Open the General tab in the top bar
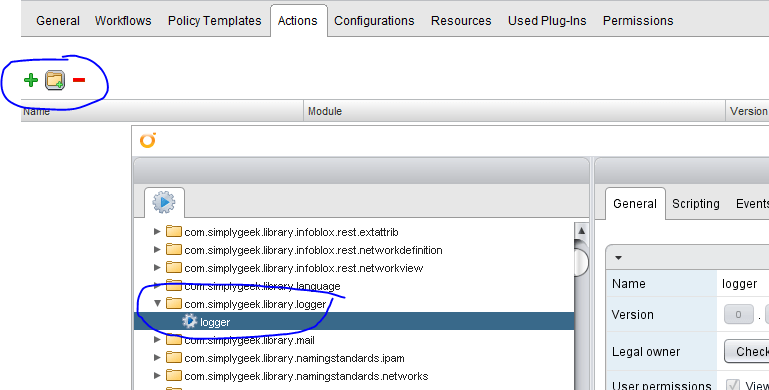This screenshot has width=769, height=390. coord(58,21)
